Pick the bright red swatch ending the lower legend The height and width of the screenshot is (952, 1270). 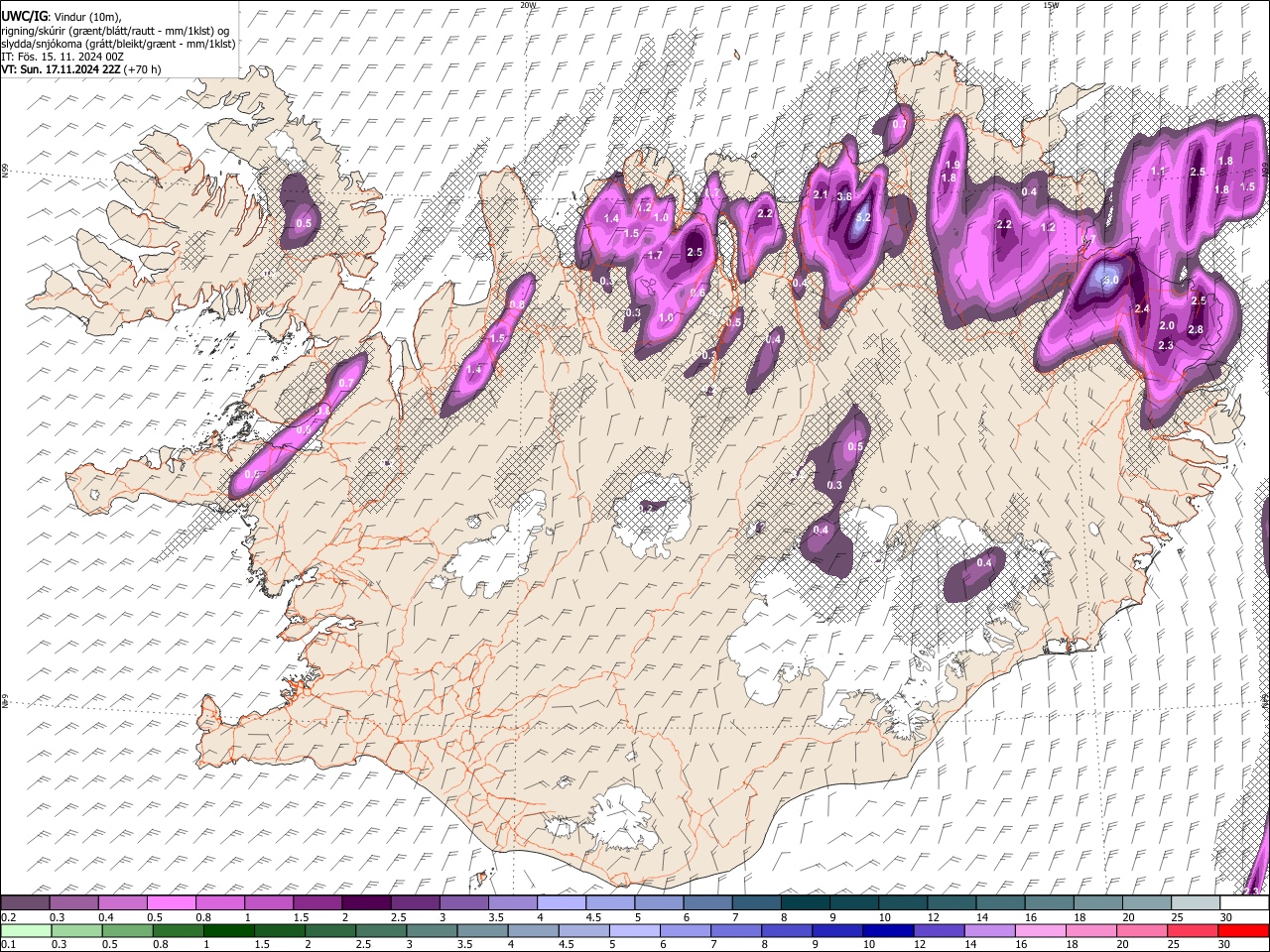(1243, 930)
